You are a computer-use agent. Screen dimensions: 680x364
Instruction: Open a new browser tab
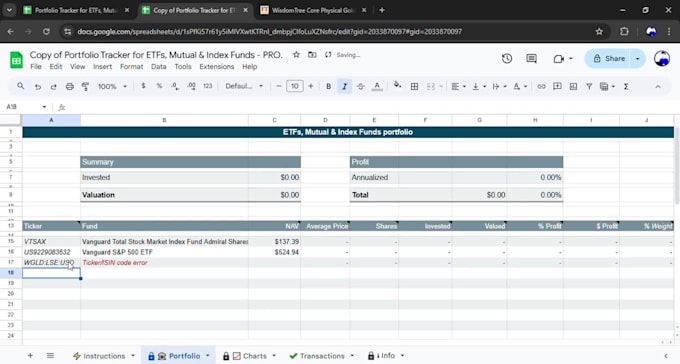[382, 10]
